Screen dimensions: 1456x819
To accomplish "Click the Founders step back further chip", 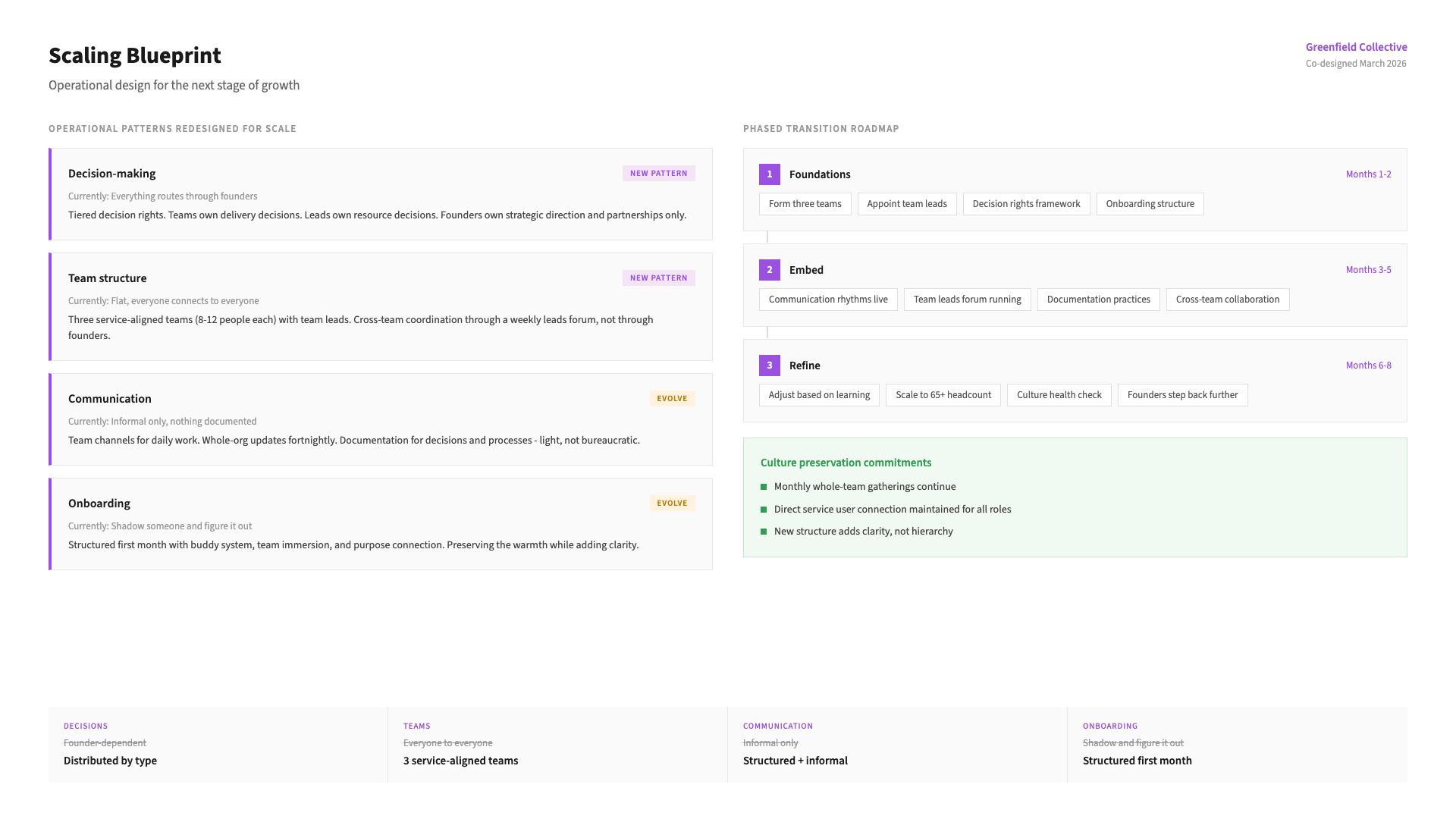I will (x=1181, y=395).
